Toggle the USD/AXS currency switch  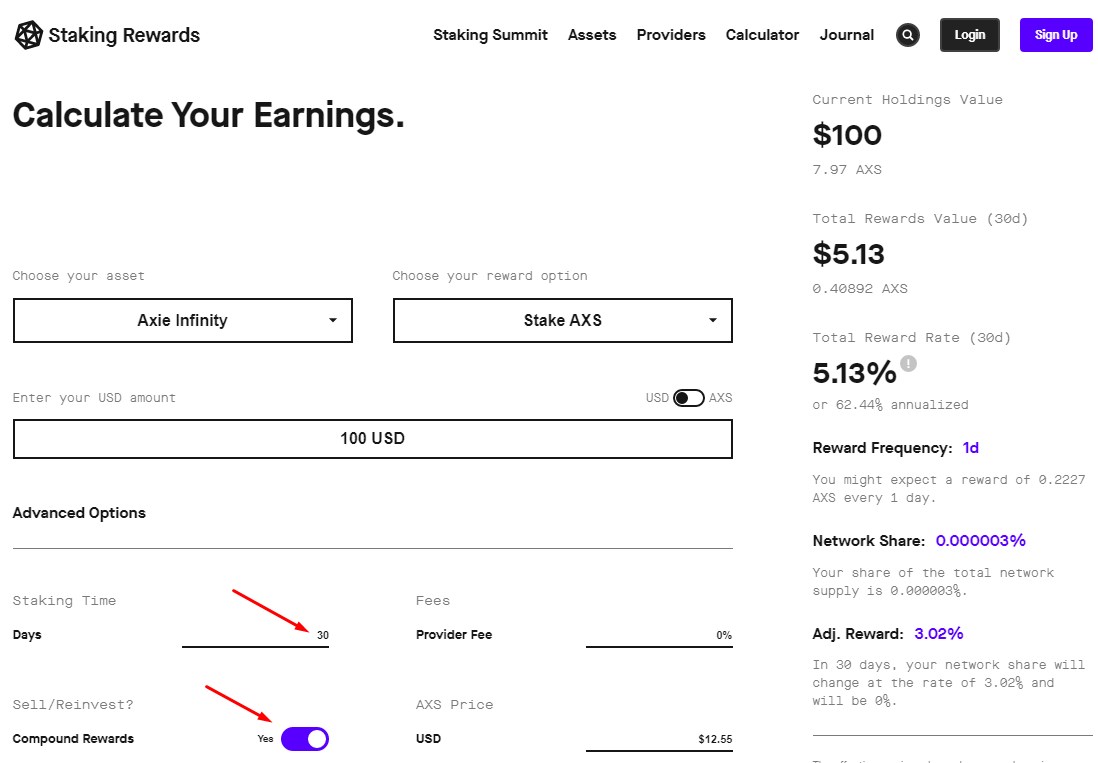[688, 398]
